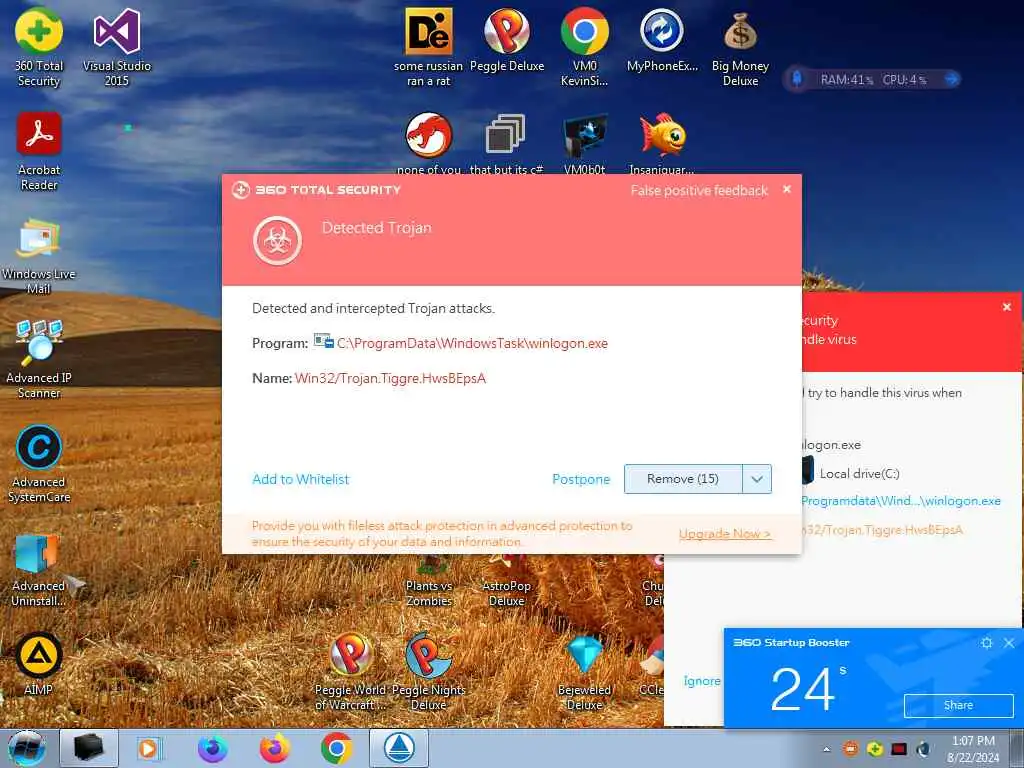Open orange Firefox in taskbar
This screenshot has width=1024, height=768.
(274, 748)
